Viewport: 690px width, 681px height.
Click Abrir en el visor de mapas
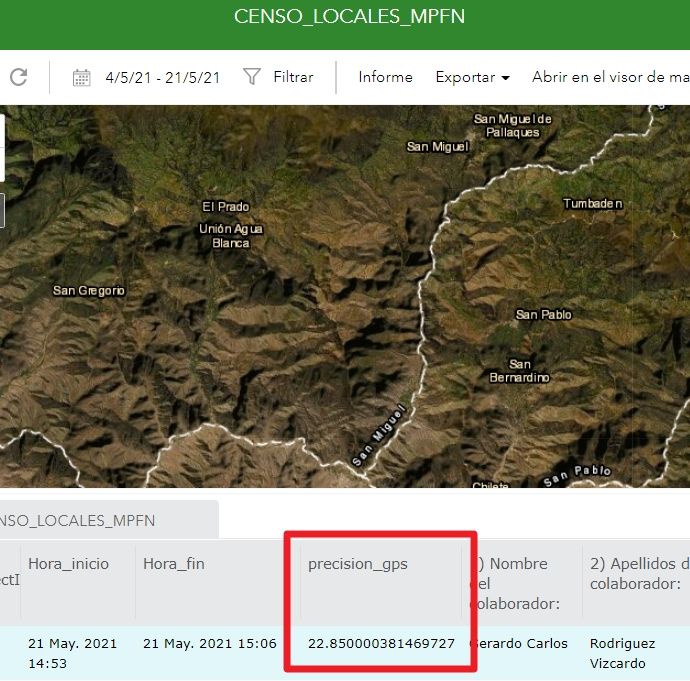coord(611,77)
